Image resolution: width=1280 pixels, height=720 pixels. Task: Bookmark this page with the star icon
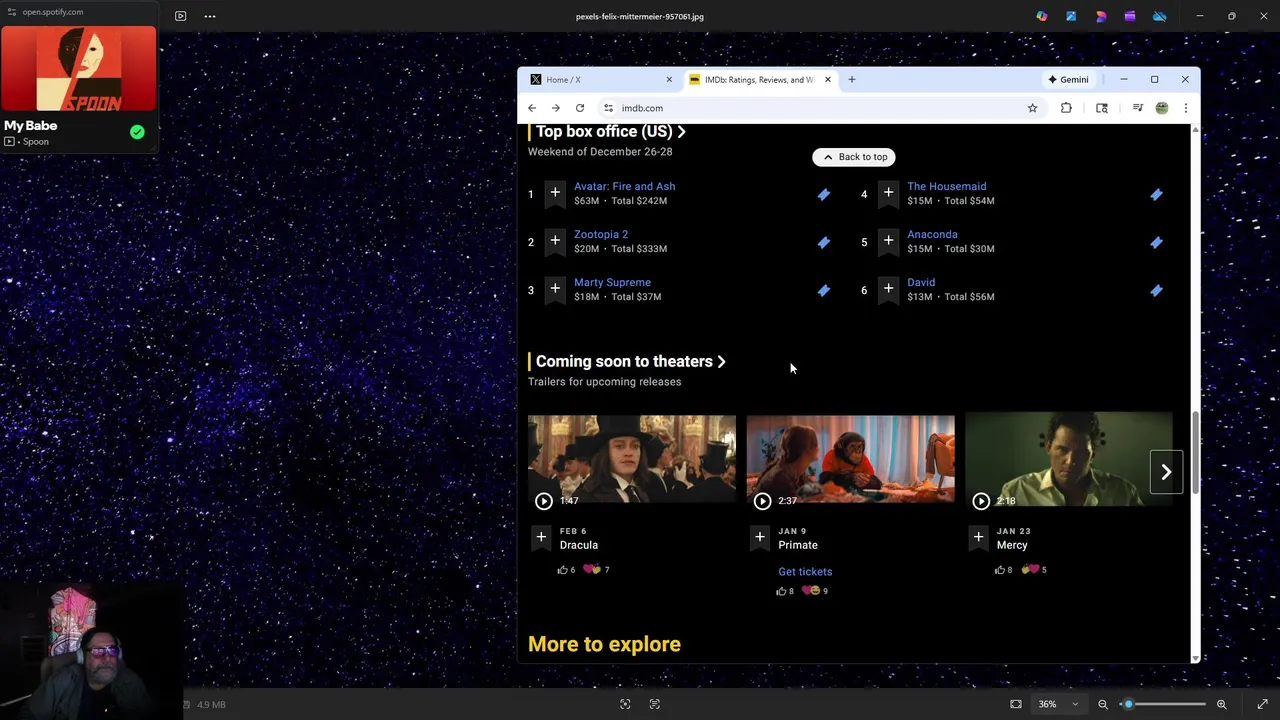click(1032, 108)
